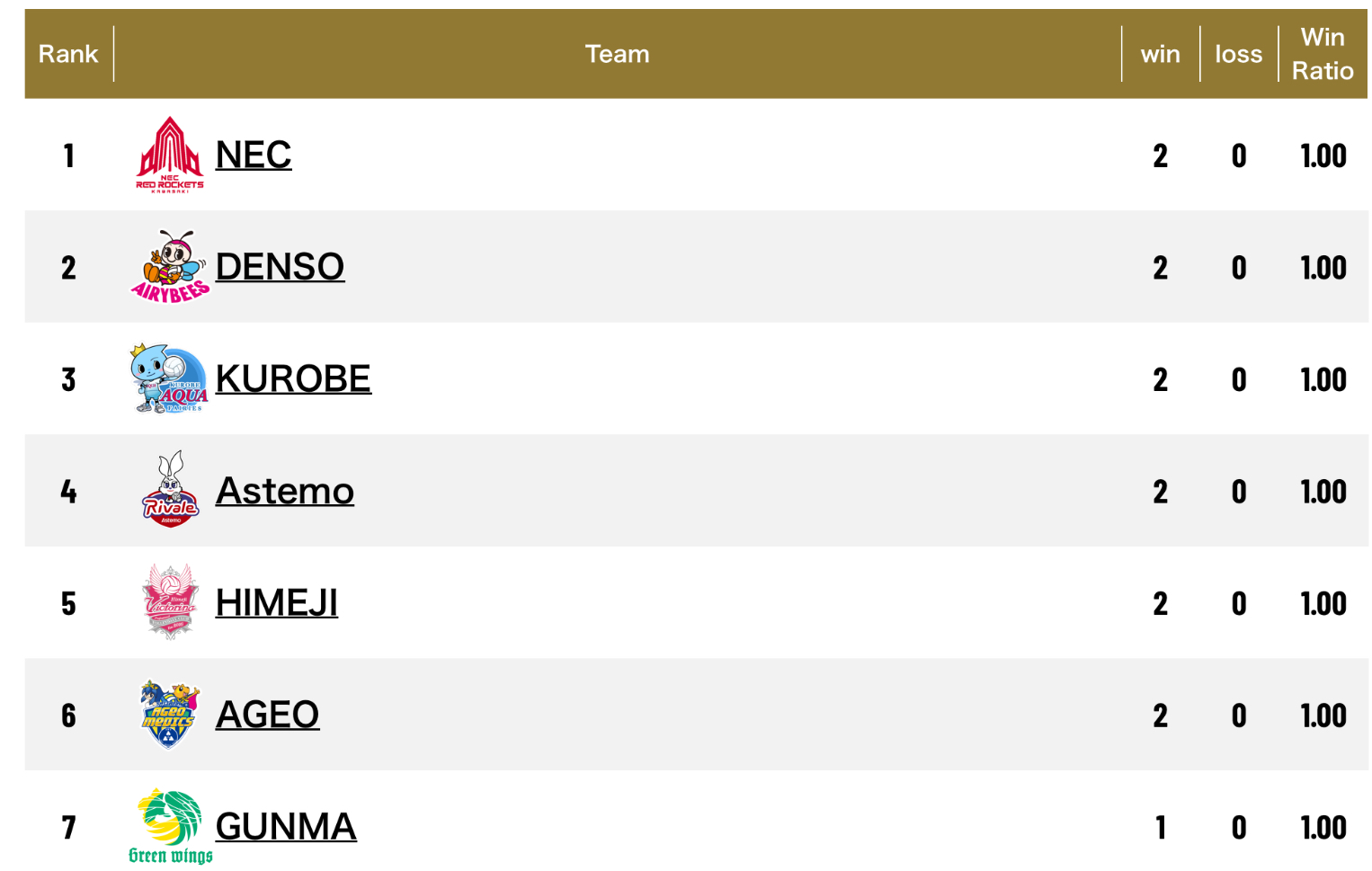
Task: Click the AGEO Medics logo
Action: (170, 715)
